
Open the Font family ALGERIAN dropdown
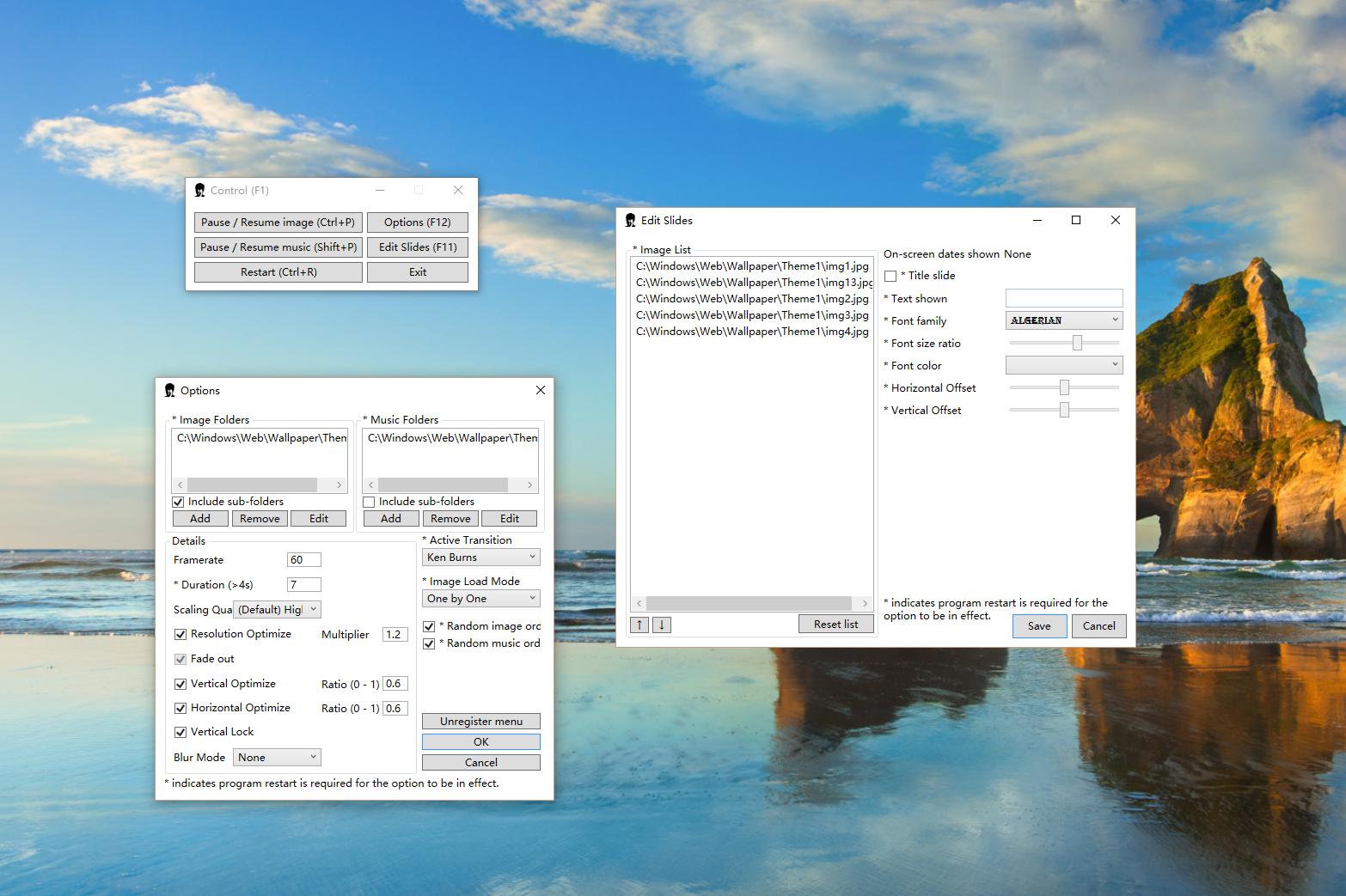click(x=1064, y=320)
